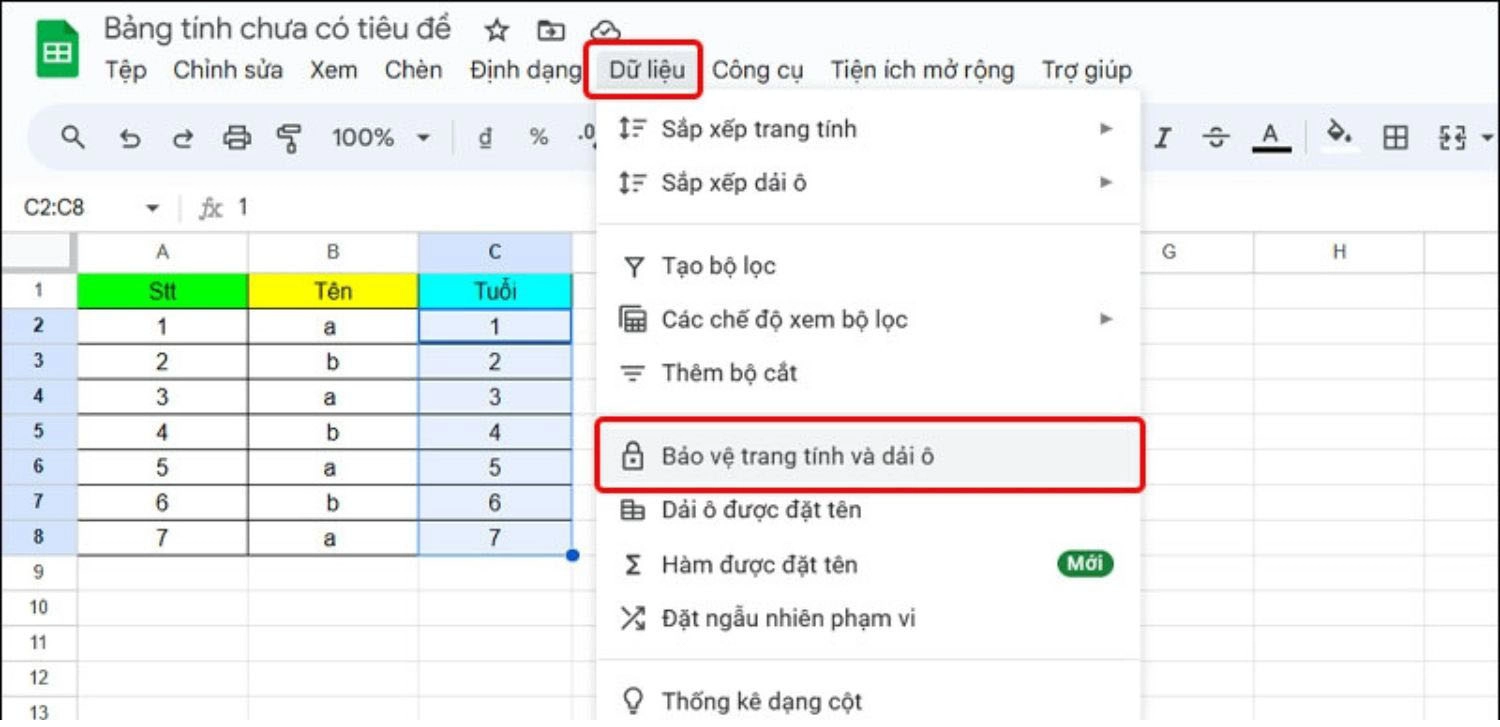Open Merge cells dropdown arrow

(x=1486, y=138)
